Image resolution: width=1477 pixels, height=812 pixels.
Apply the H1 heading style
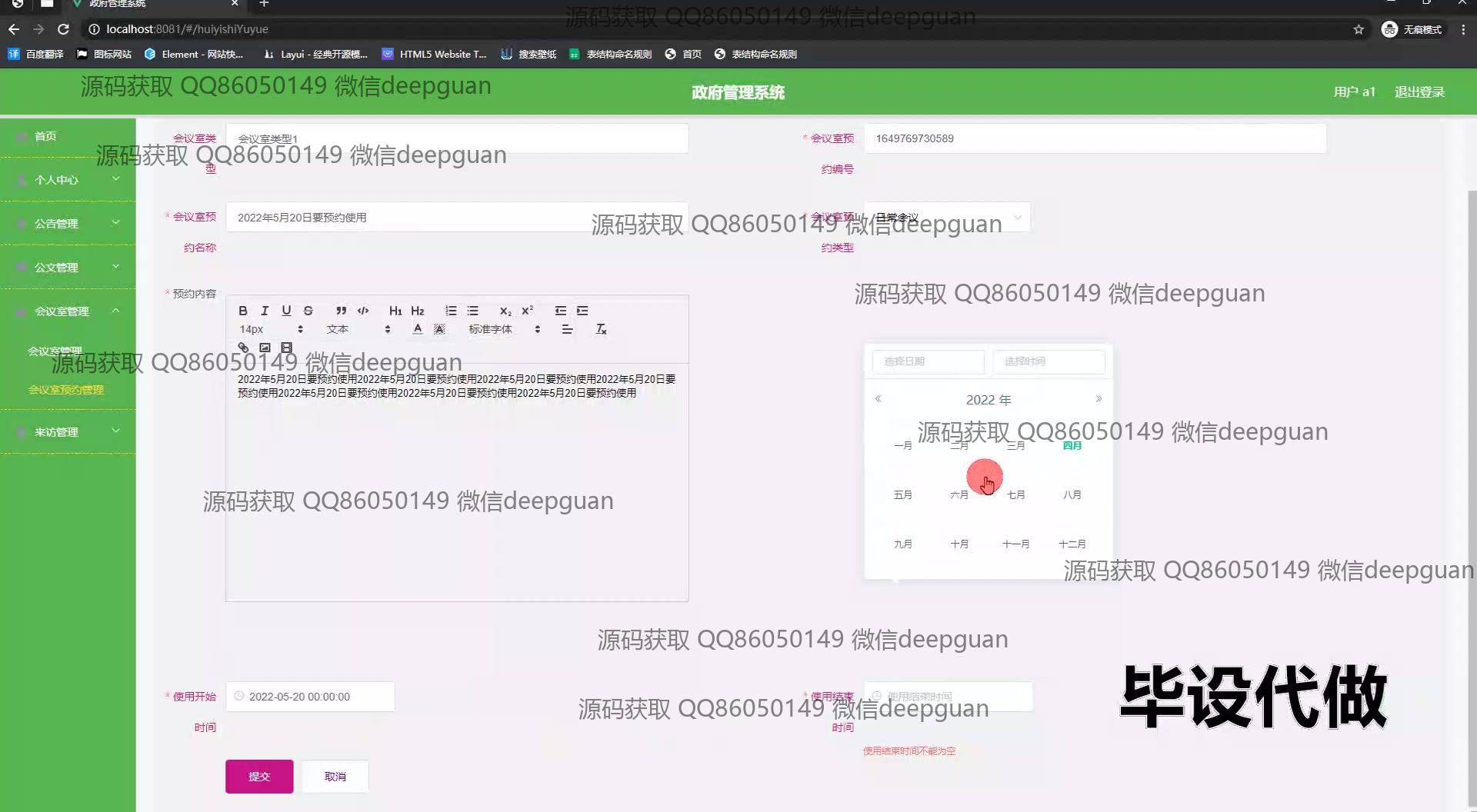tap(395, 311)
